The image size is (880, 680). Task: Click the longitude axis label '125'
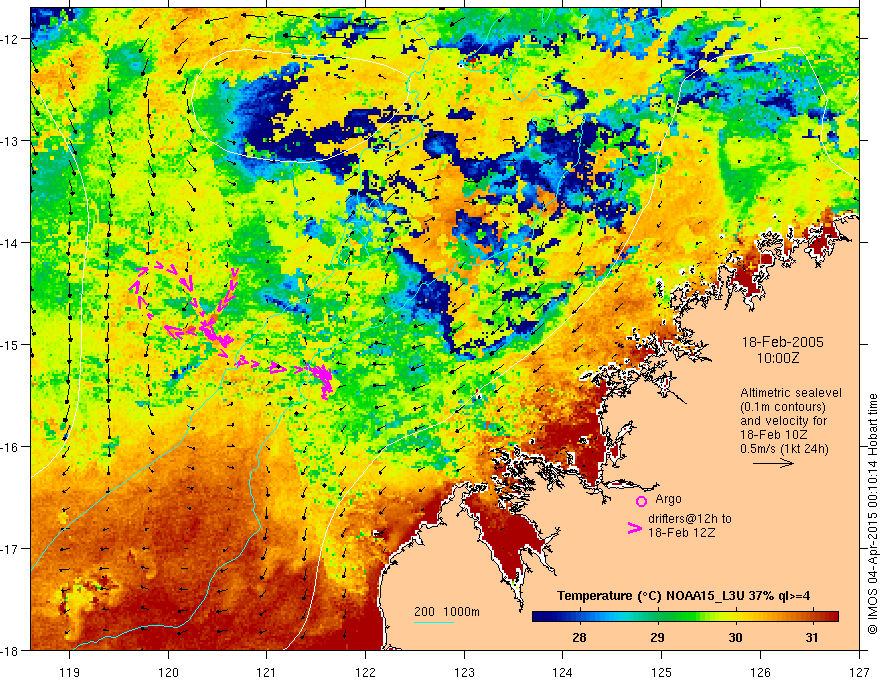pyautogui.click(x=662, y=672)
